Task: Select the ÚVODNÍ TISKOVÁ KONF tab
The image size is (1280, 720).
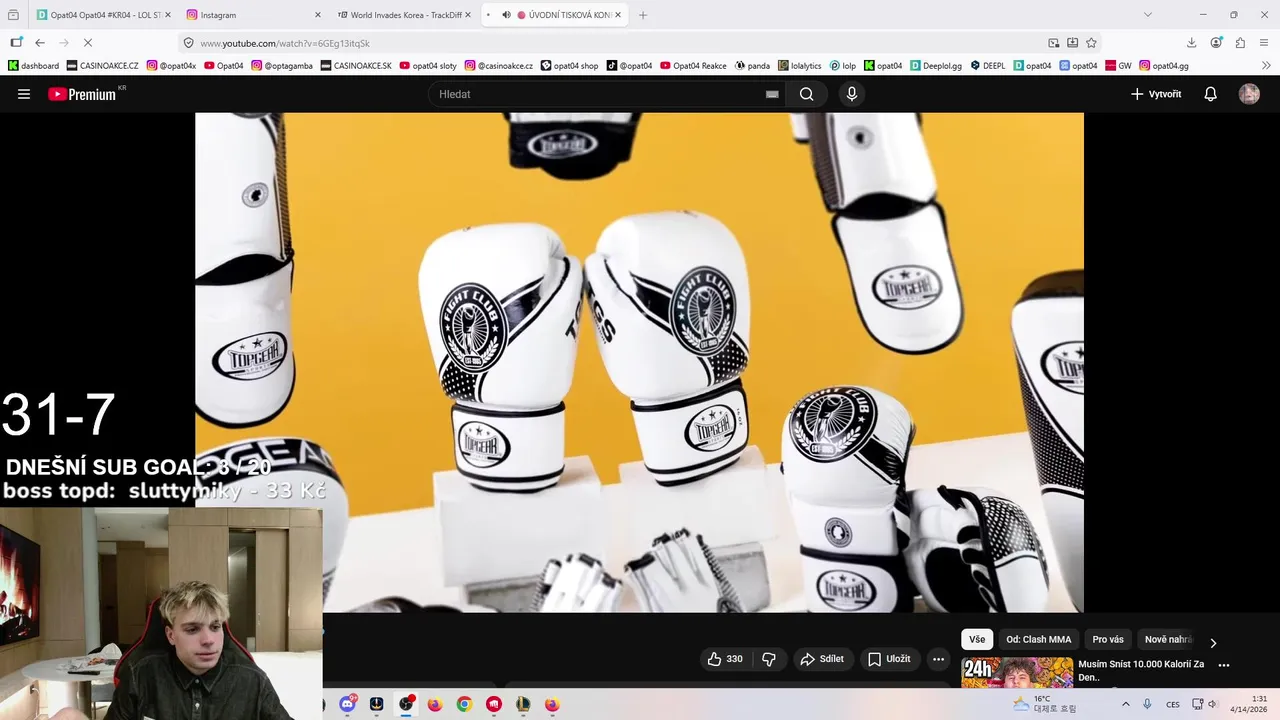Action: 555,15
